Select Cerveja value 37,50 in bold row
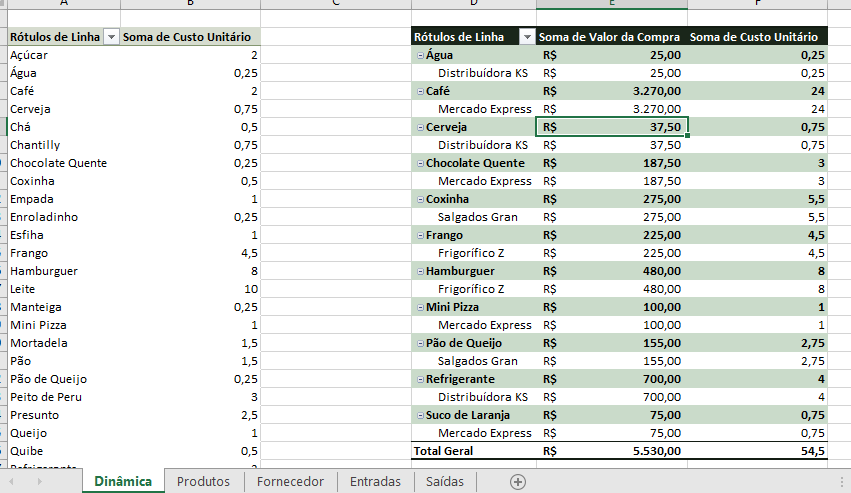 pyautogui.click(x=612, y=127)
